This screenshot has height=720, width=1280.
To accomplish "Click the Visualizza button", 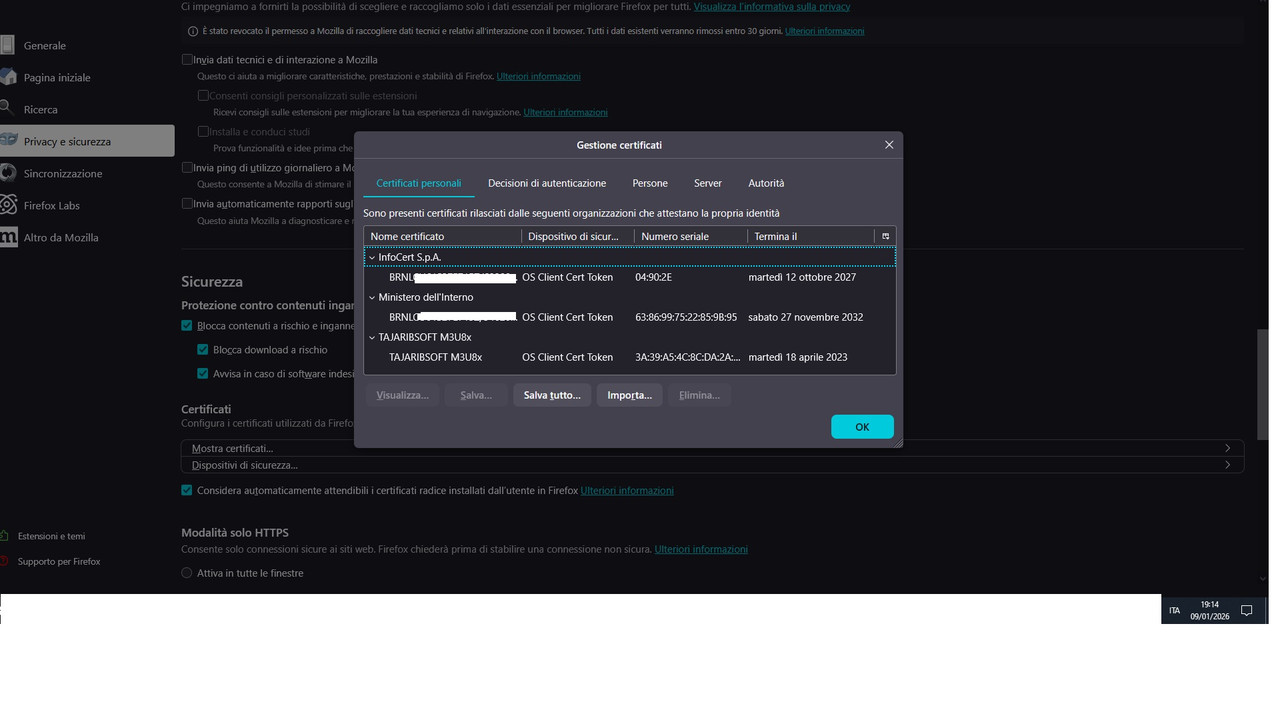I will click(403, 395).
